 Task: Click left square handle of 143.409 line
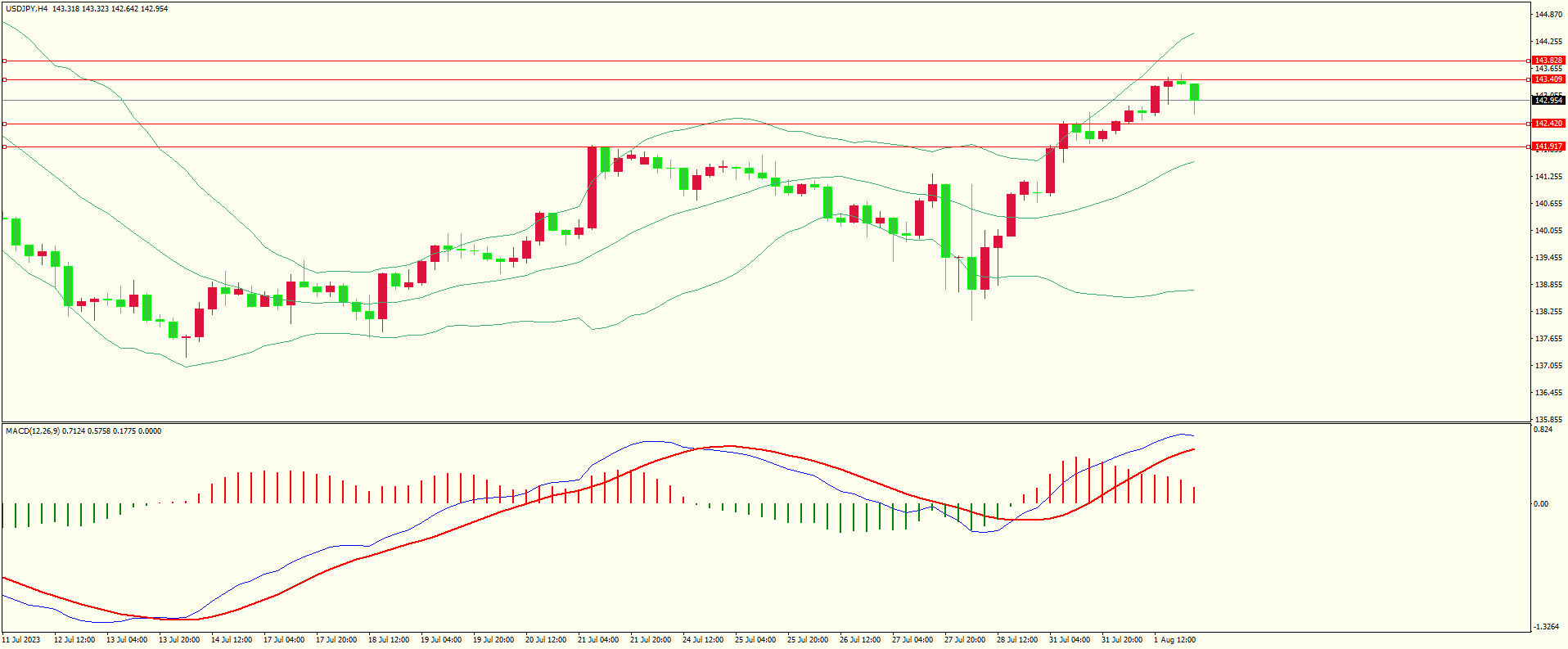click(x=5, y=79)
